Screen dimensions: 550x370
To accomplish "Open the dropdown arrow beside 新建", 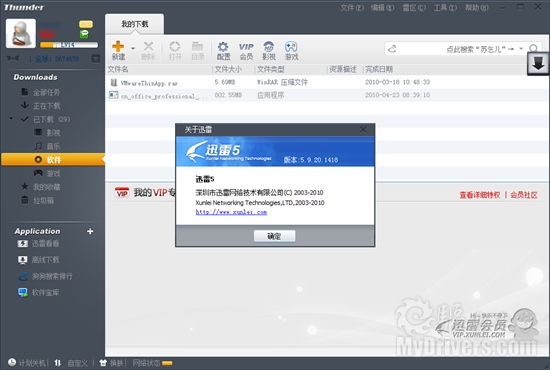I will tap(133, 48).
